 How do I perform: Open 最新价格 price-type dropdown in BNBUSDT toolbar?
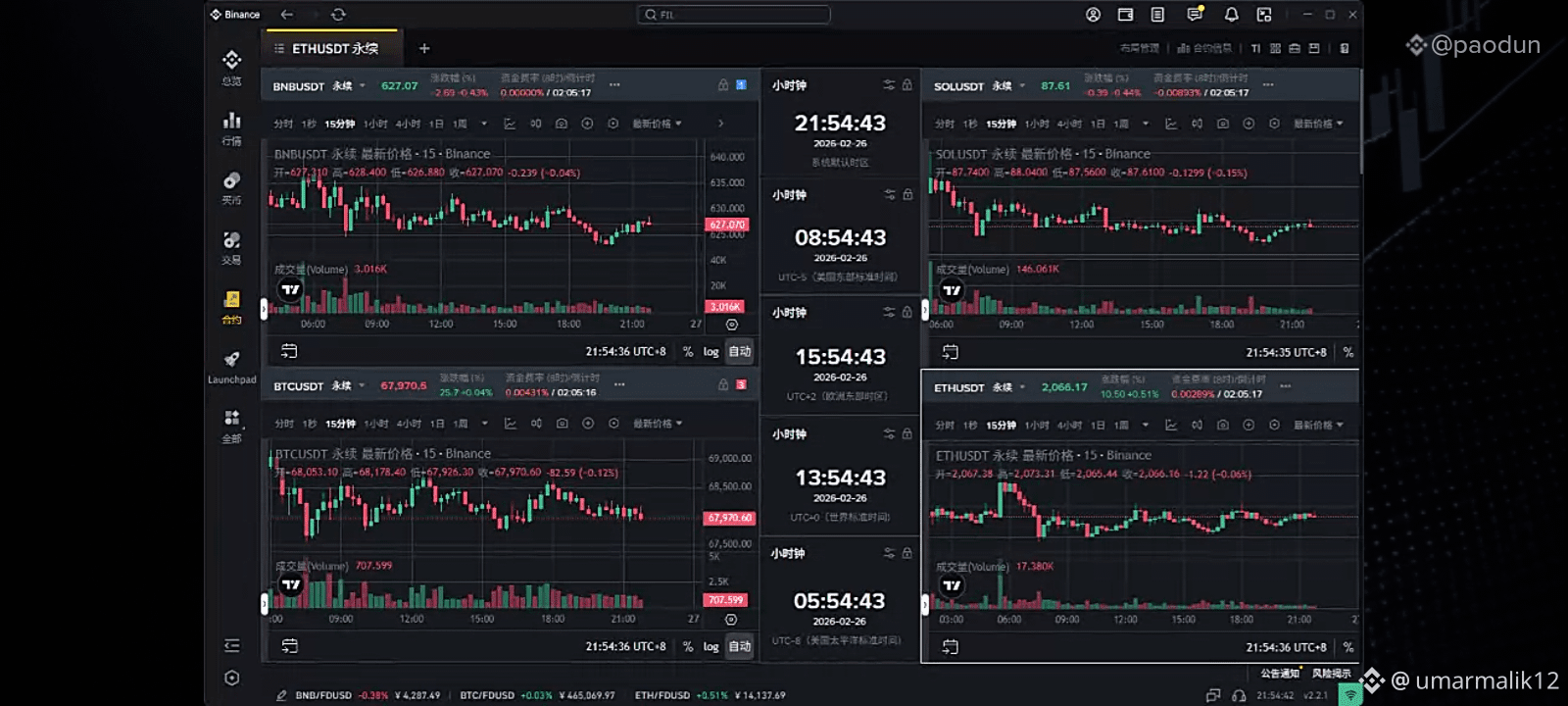[658, 124]
